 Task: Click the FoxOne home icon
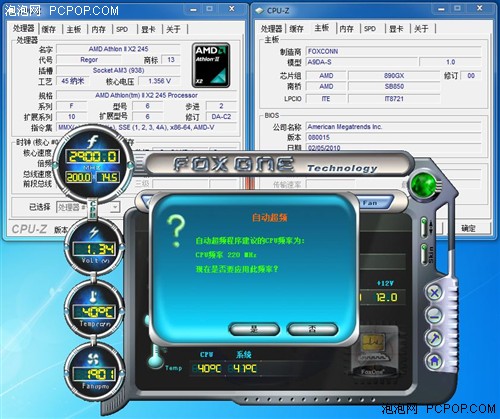click(x=434, y=361)
